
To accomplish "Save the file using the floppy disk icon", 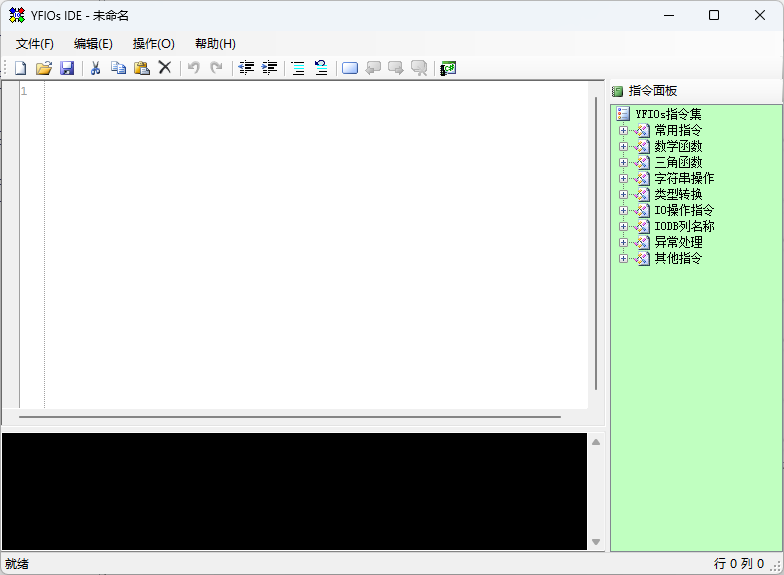I will click(67, 68).
